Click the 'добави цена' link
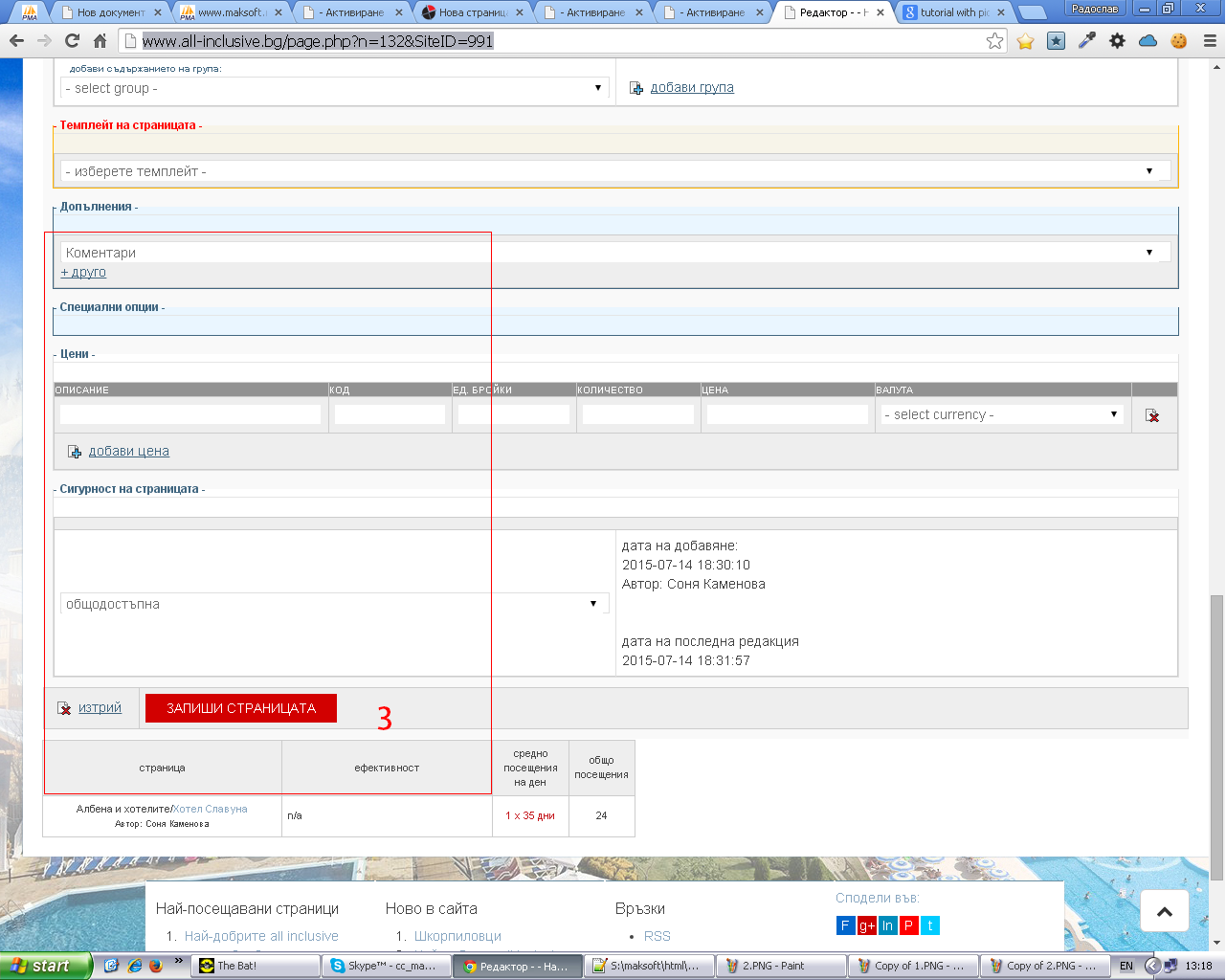Viewport: 1226px width, 980px height. (x=129, y=451)
